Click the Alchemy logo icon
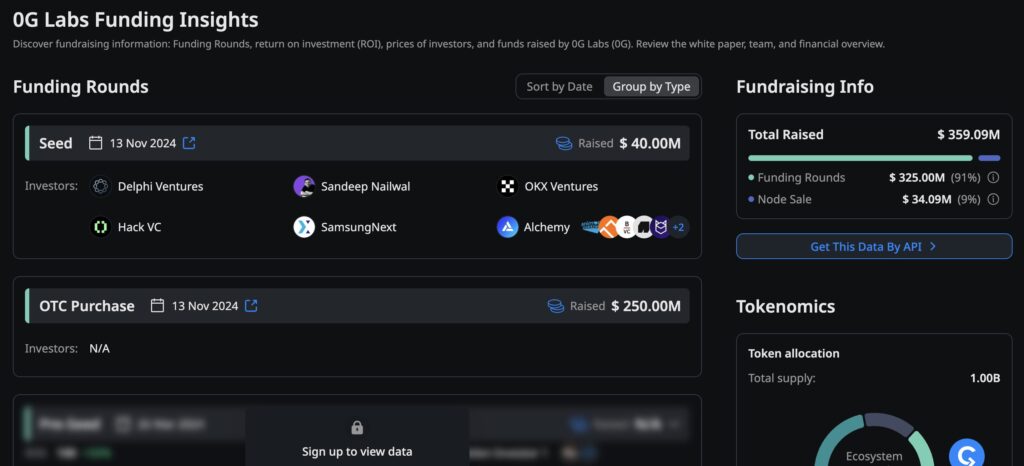 [x=507, y=227]
